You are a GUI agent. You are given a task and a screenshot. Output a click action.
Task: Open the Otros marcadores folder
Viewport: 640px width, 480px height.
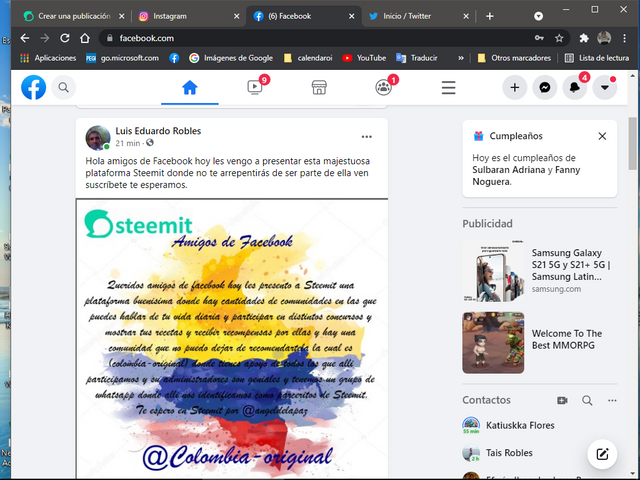click(x=514, y=58)
